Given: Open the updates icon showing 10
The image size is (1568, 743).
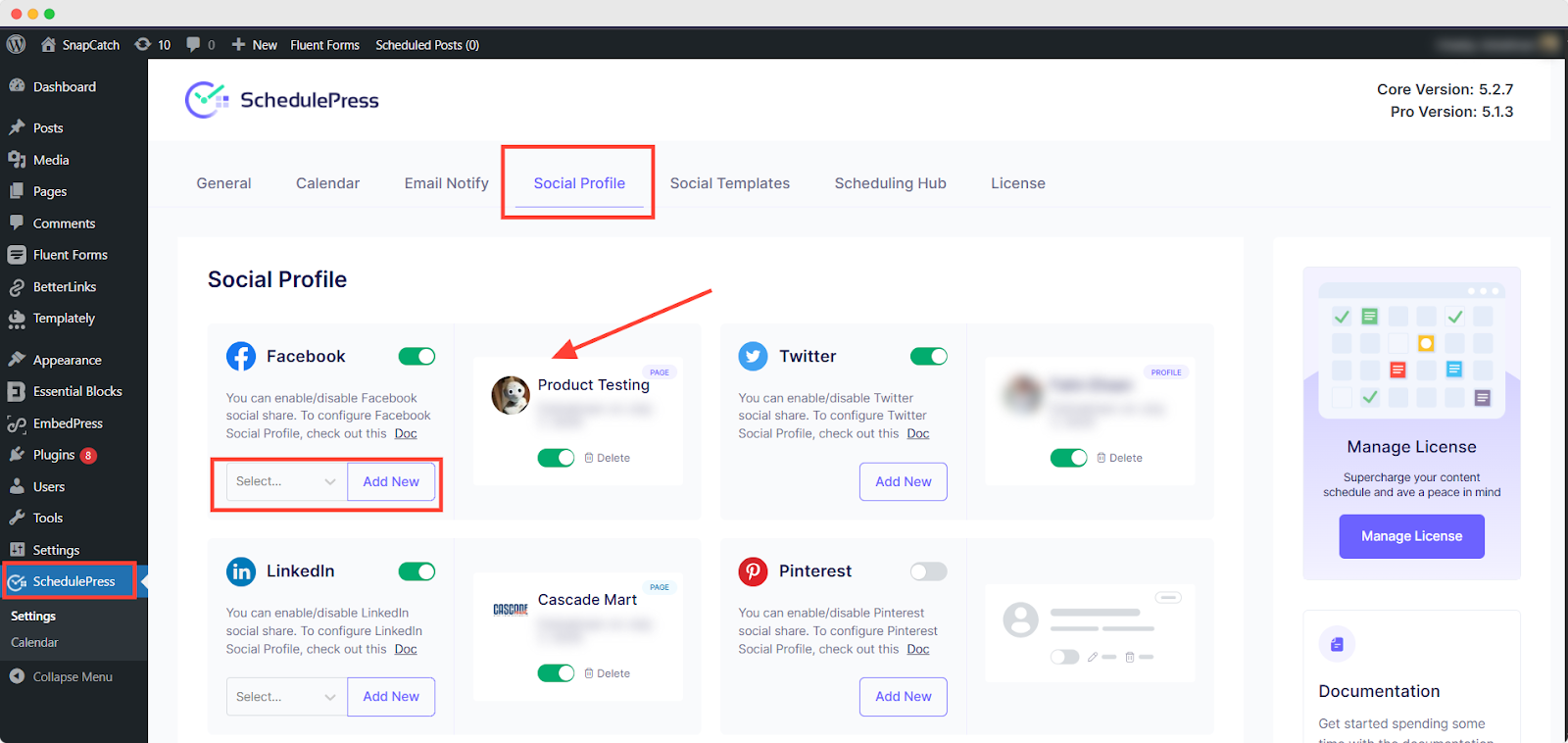Looking at the screenshot, I should coord(152,44).
